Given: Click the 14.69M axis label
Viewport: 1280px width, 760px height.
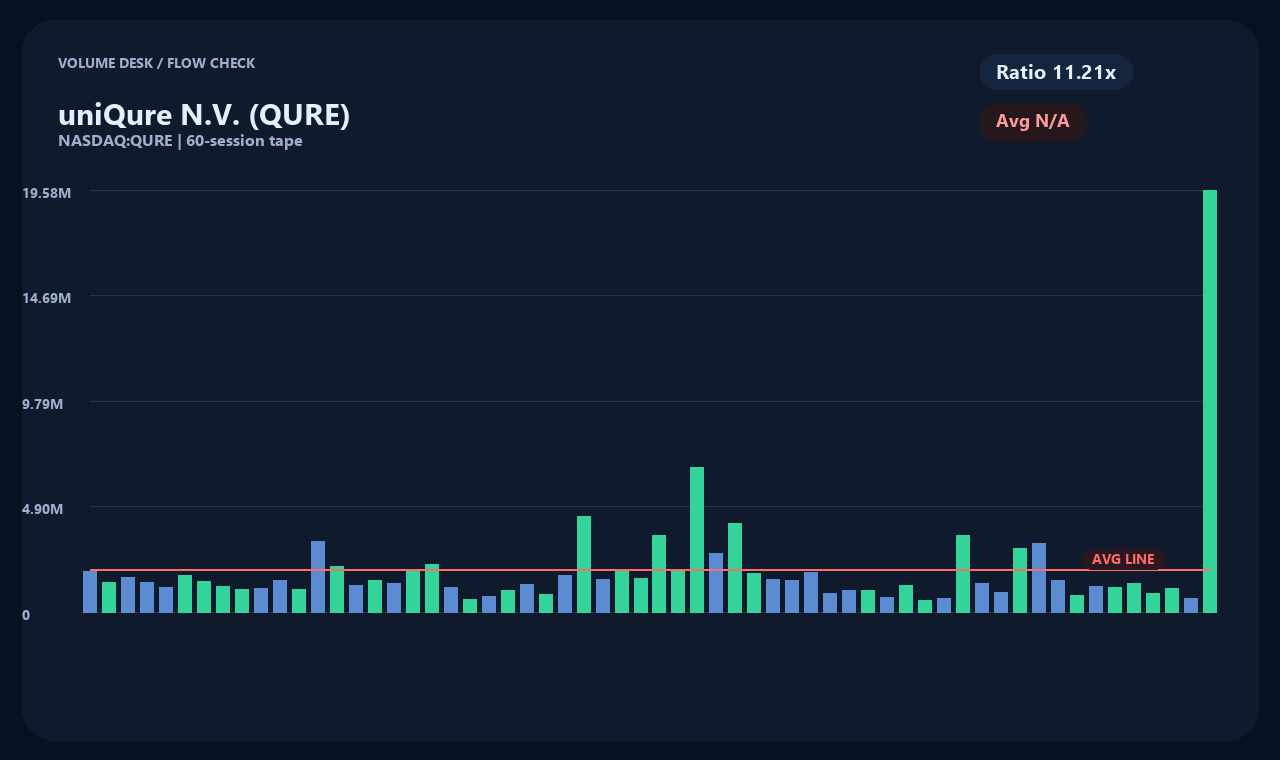Looking at the screenshot, I should [47, 298].
